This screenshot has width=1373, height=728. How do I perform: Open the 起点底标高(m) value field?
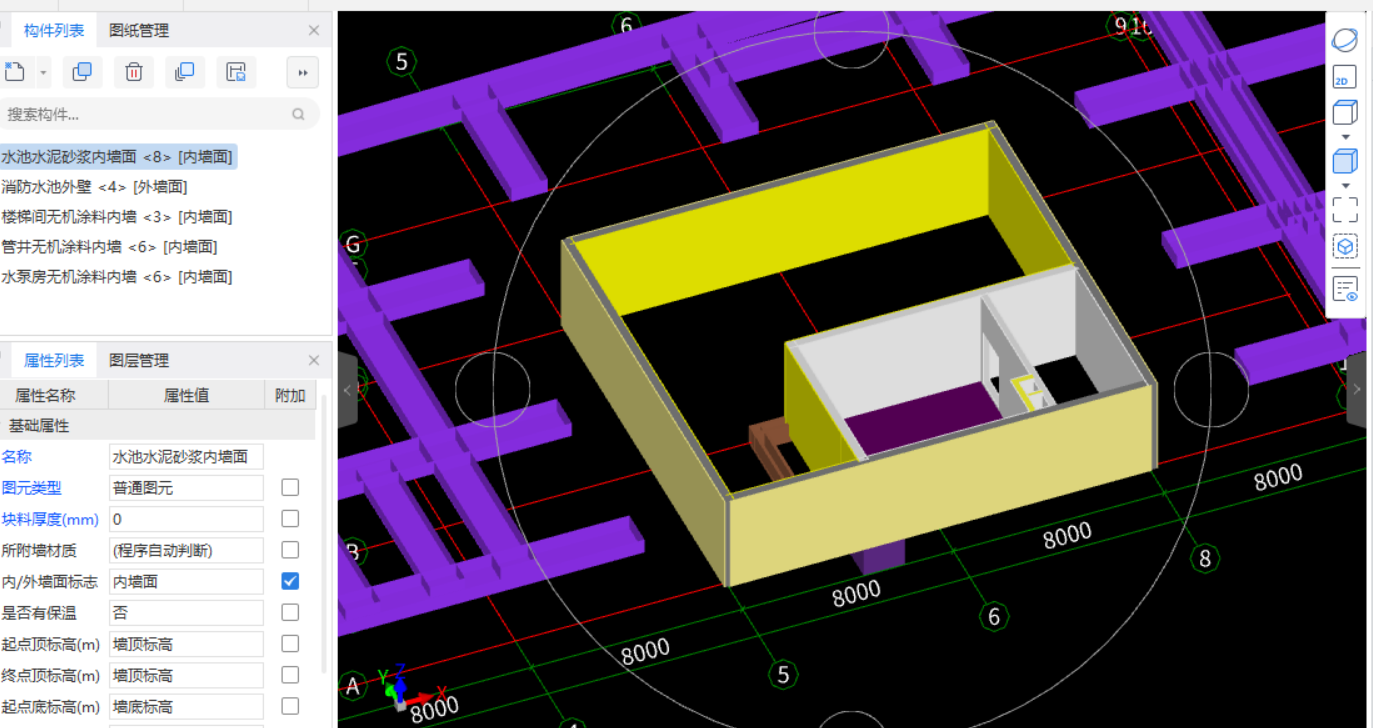click(x=186, y=706)
